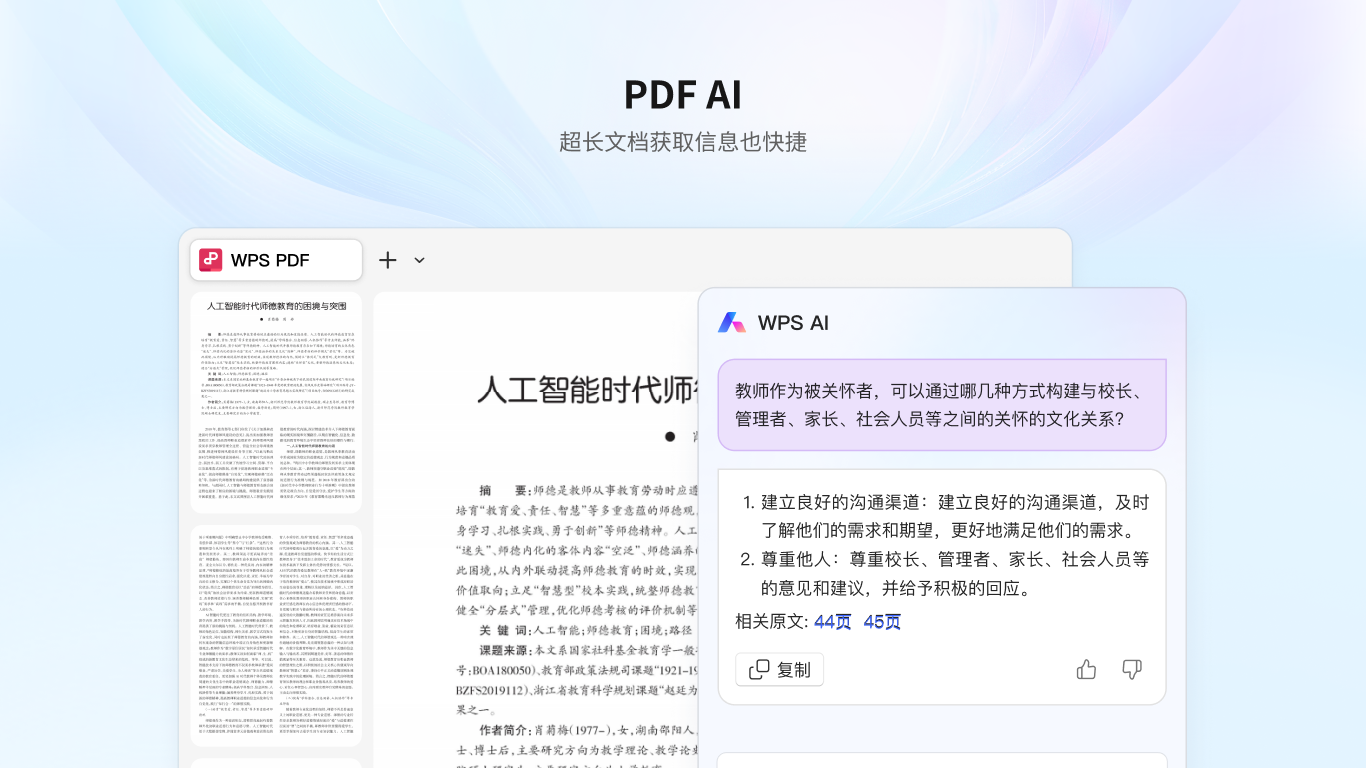Open a new tab with the plus icon

388,260
